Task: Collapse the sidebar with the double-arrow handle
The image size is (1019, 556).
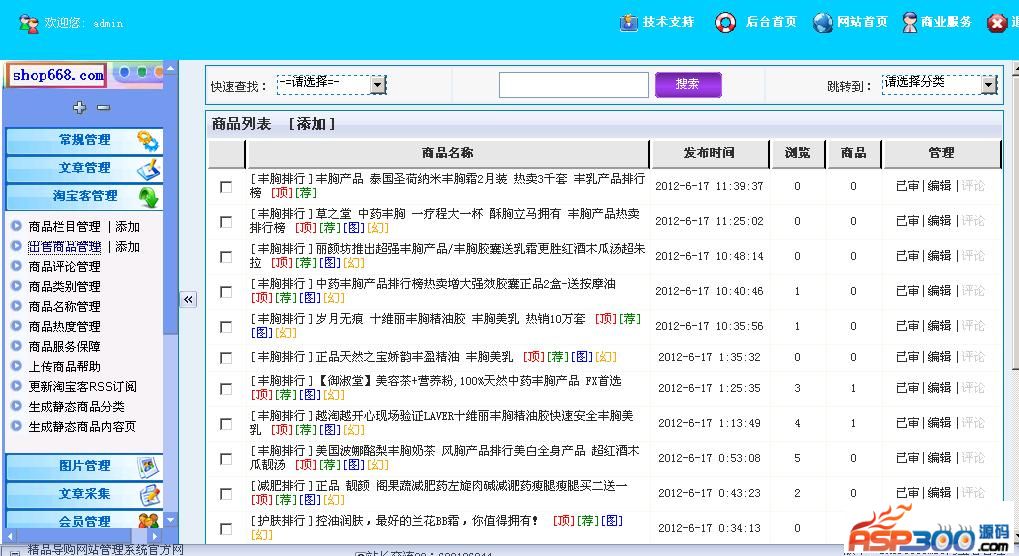Action: pos(188,299)
